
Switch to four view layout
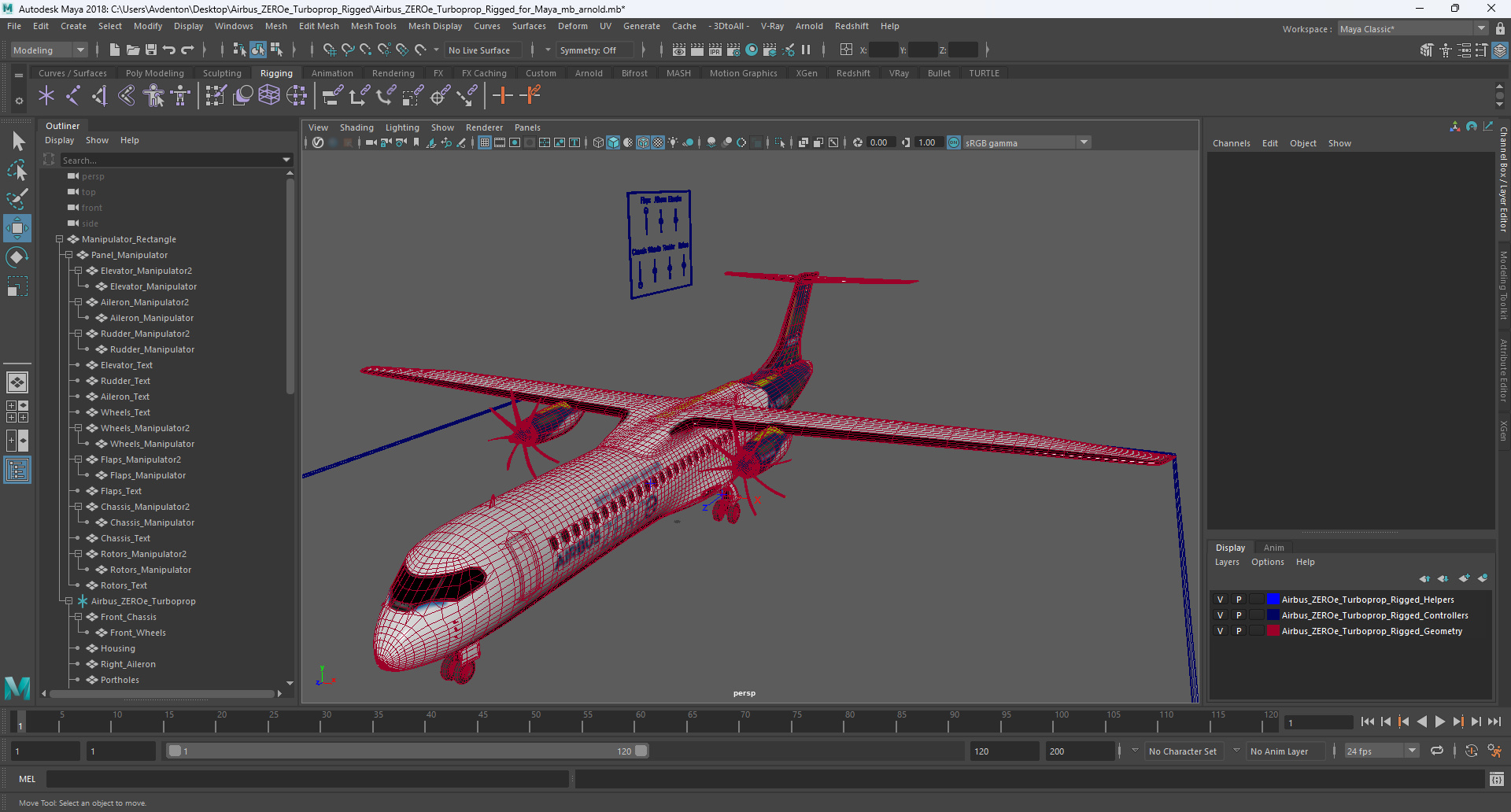pos(17,412)
